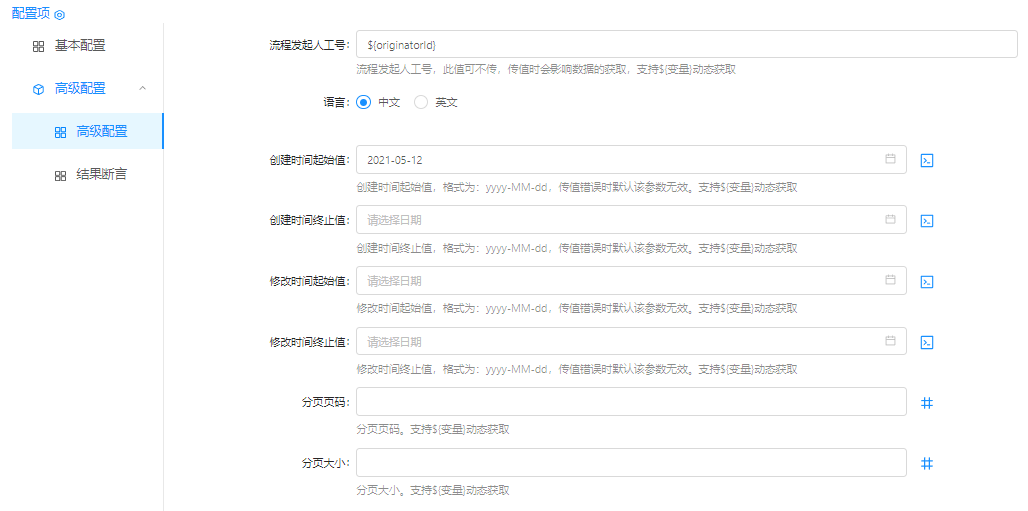
Task: Click the settings icon beside 配置项 title
Action: (x=60, y=15)
